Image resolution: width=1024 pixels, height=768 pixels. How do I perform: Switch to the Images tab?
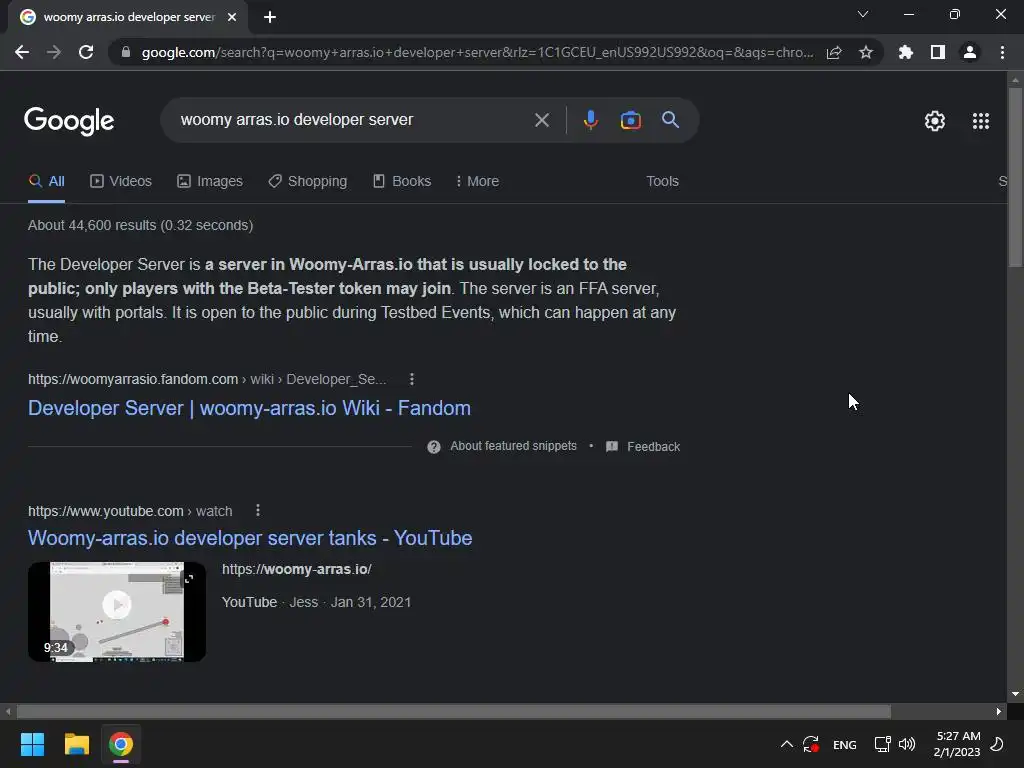210,182
